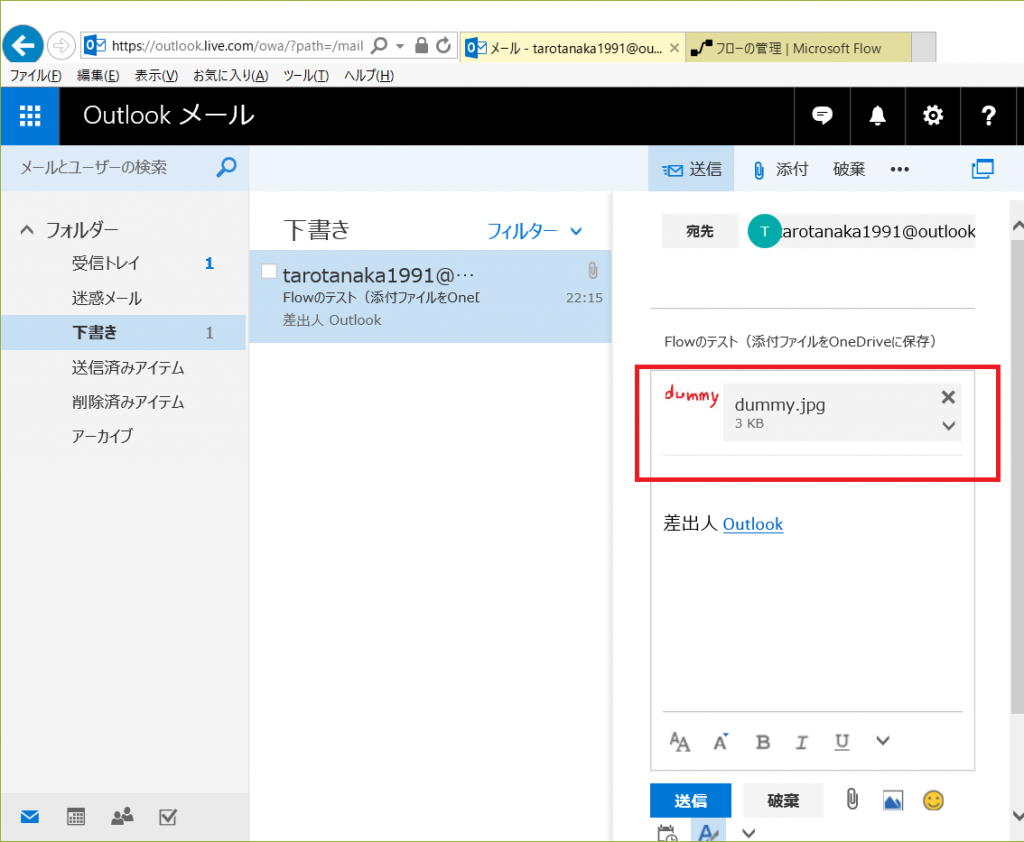Switch to Calendar module icon
This screenshot has width=1024, height=842.
click(76, 817)
